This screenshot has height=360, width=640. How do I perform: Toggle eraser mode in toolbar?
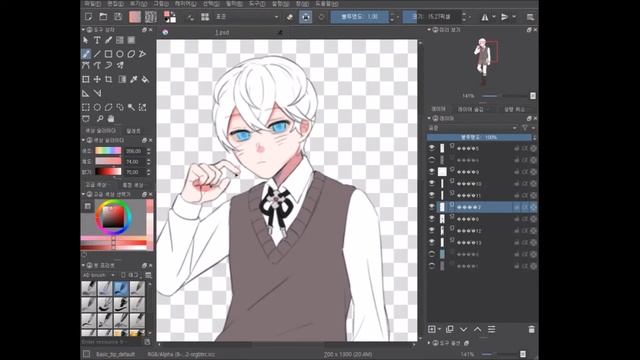289,17
